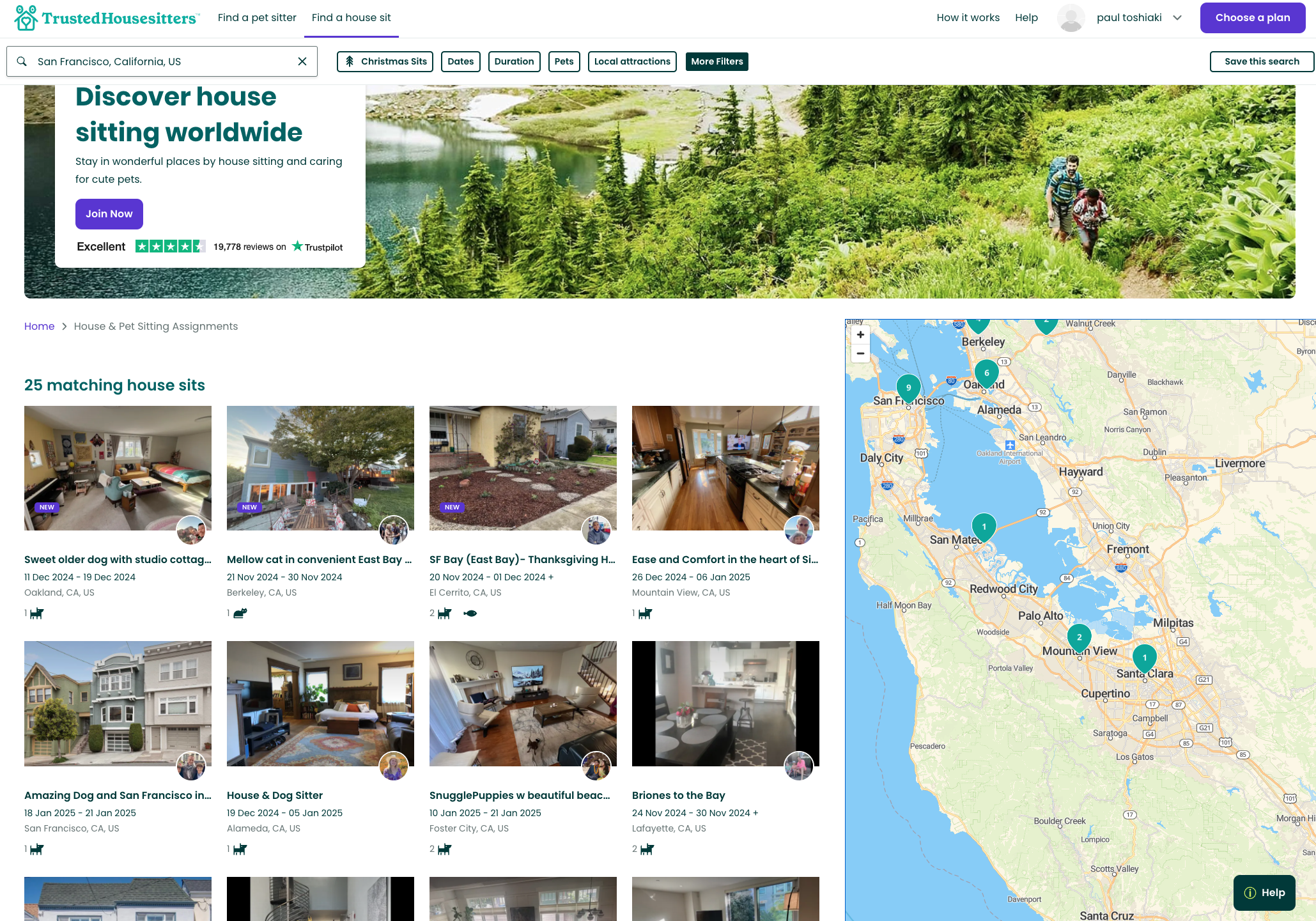Click the Oakland map marker with 6

click(986, 373)
